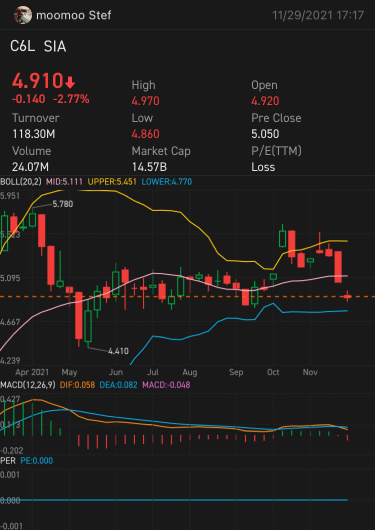This screenshot has width=375, height=530.
Task: Open the PER indicator label
Action: 8,461
